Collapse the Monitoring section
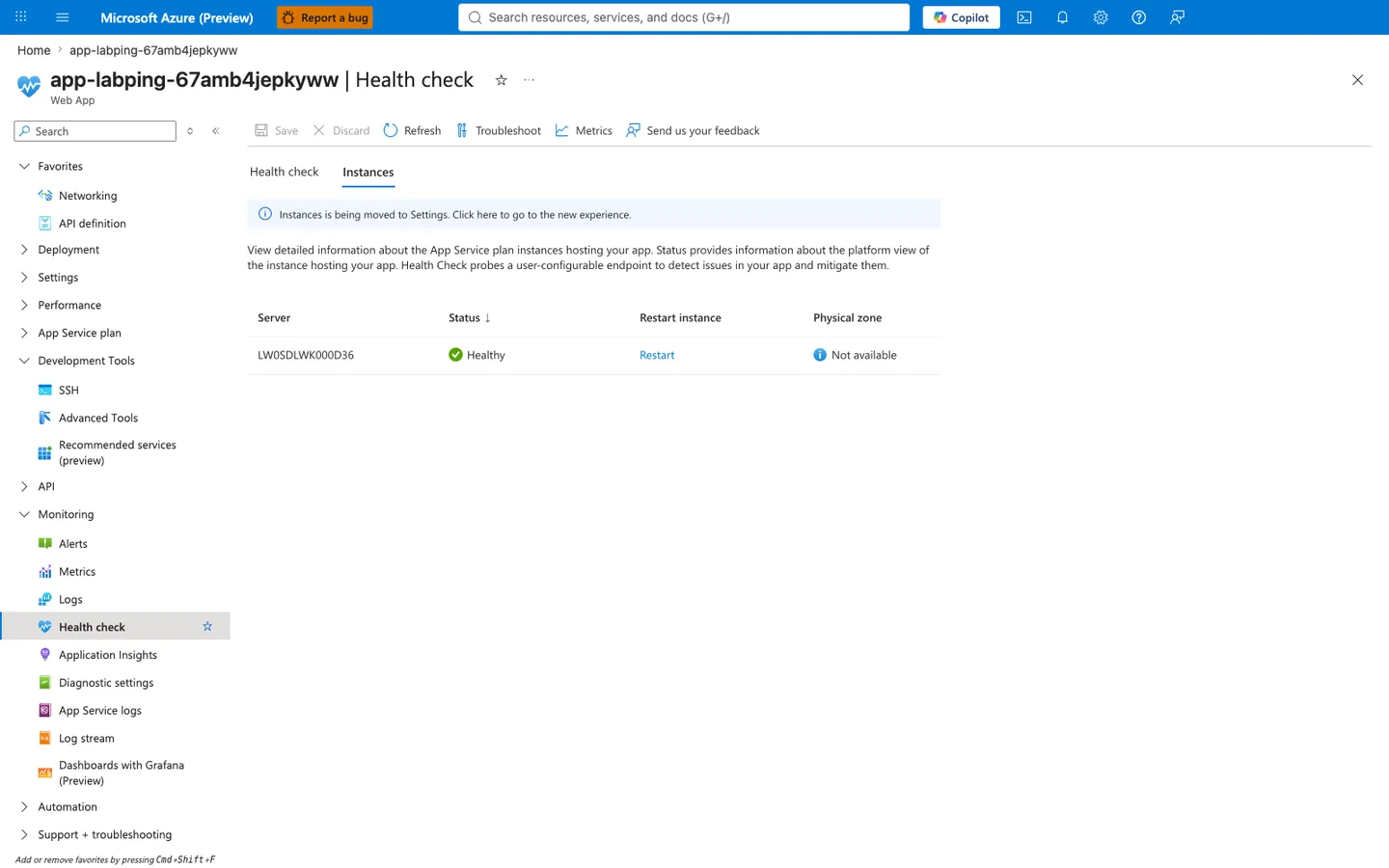Viewport: 1389px width, 868px height. [x=24, y=514]
